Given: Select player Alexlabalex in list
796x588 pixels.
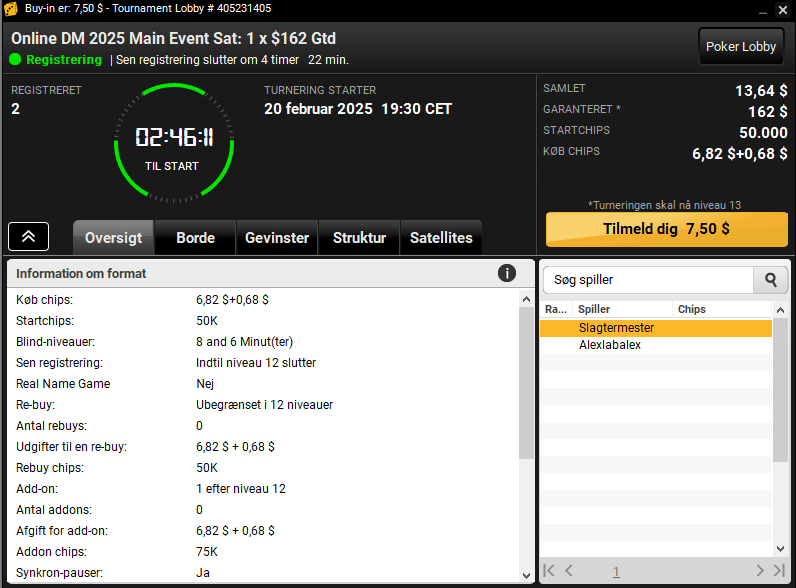Looking at the screenshot, I should [610, 345].
